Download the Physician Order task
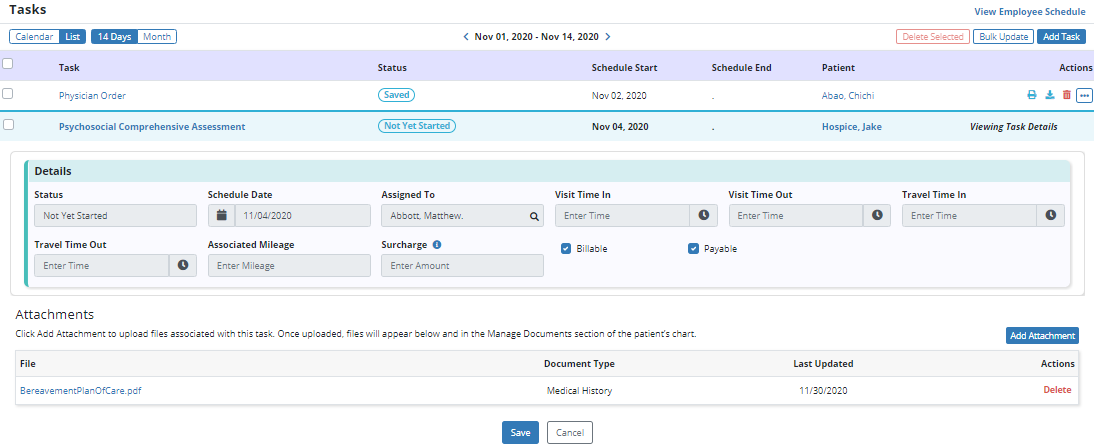1094x444 pixels. pyautogui.click(x=1049, y=95)
